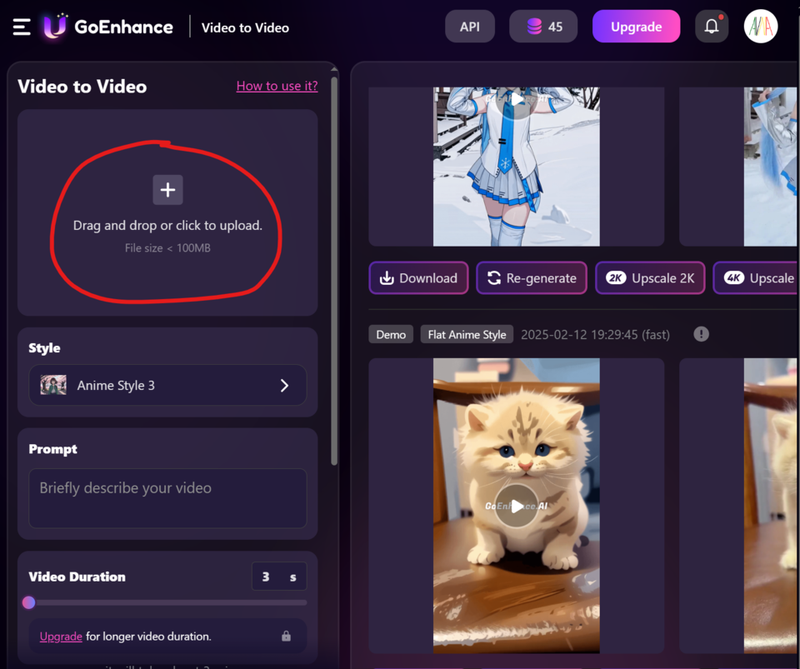
Task: Click the Demo tag
Action: [x=391, y=334]
